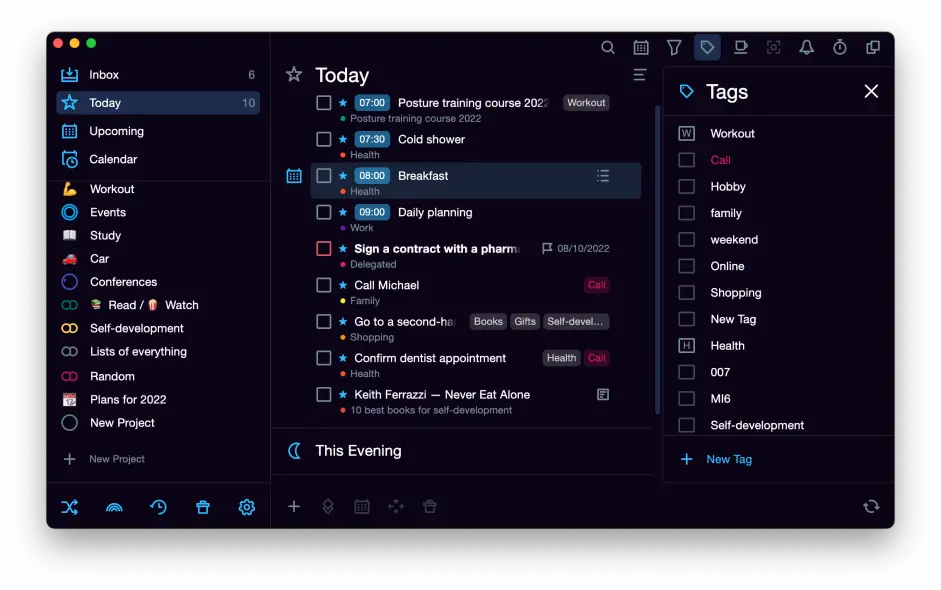Image resolution: width=941 pixels, height=590 pixels.
Task: Click the shuffle icon in bottom sidebar
Action: [69, 507]
